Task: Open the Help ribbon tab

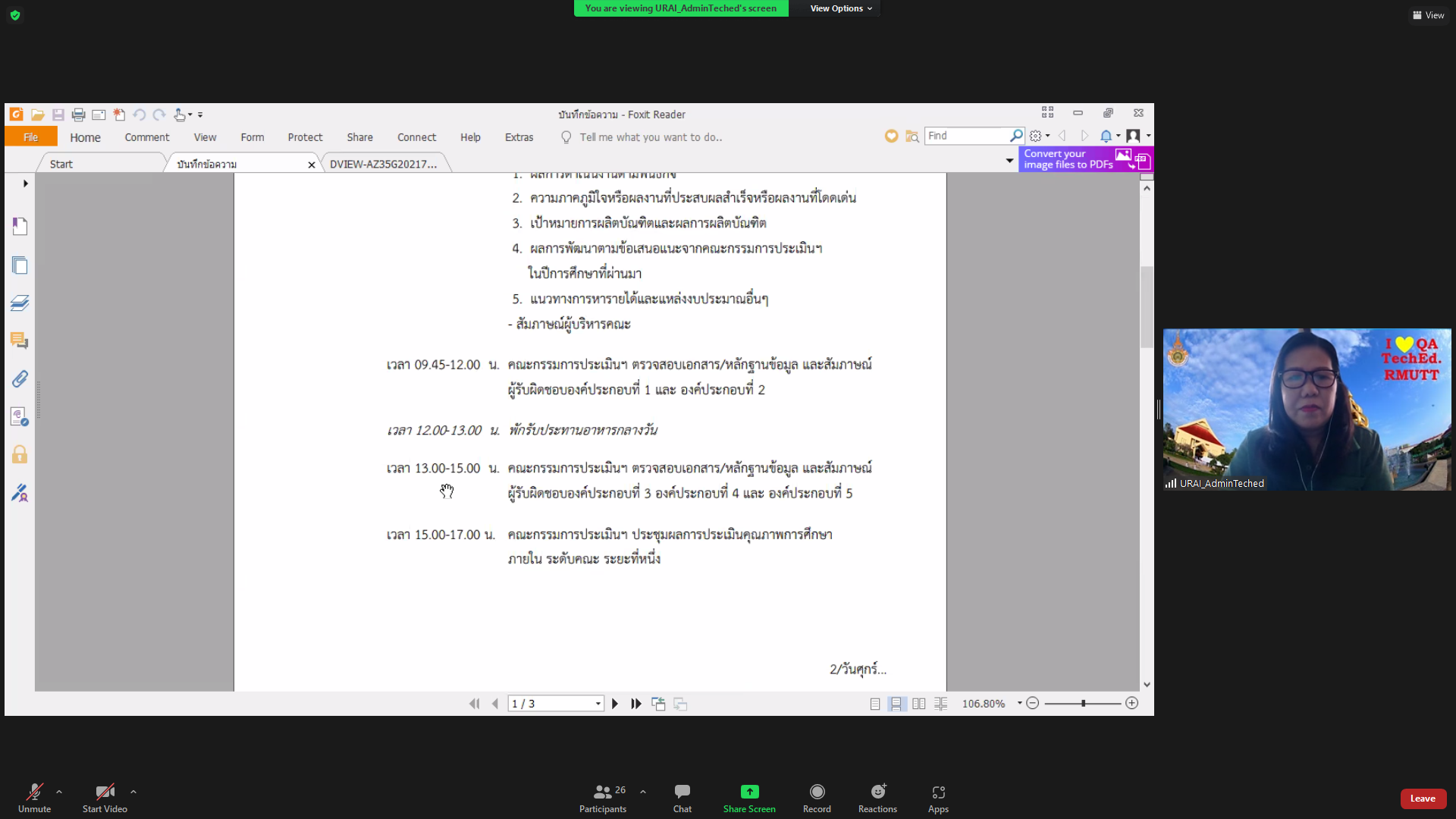Action: (470, 137)
